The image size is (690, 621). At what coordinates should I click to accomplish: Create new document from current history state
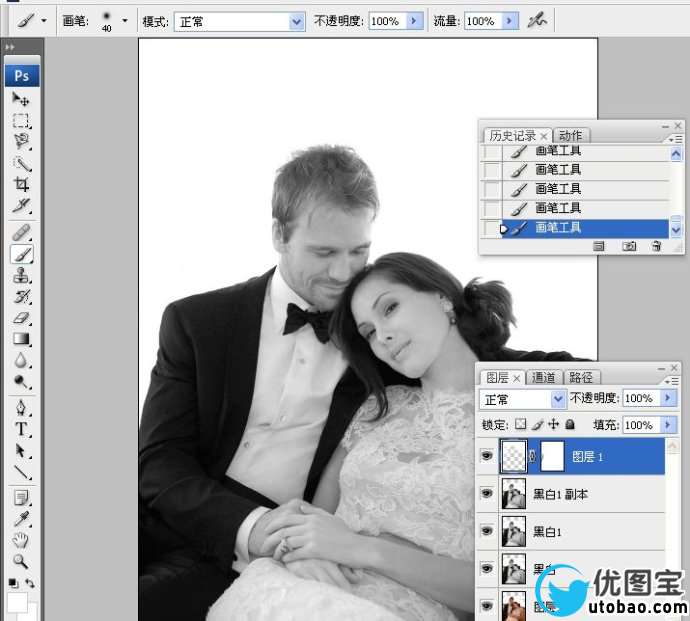[598, 246]
